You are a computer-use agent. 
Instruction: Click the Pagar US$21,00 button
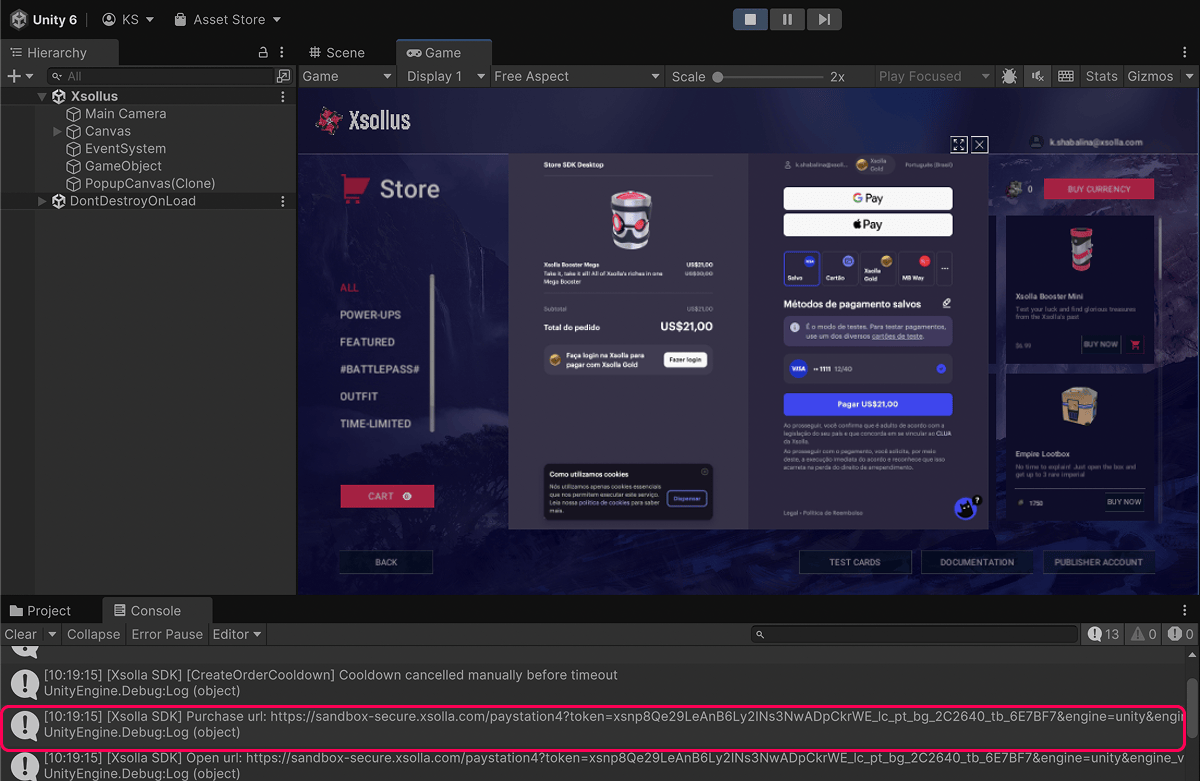[867, 404]
